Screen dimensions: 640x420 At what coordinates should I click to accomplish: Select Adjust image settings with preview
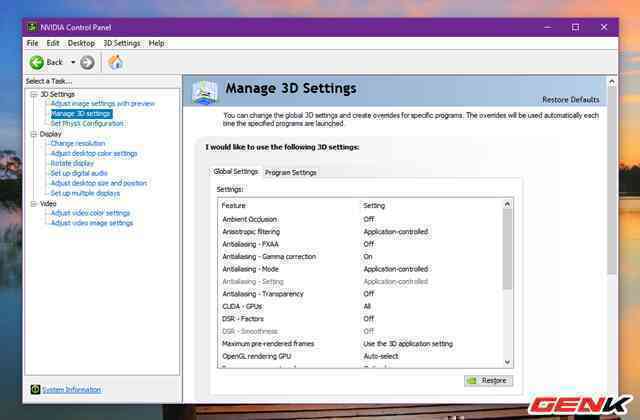coord(103,104)
